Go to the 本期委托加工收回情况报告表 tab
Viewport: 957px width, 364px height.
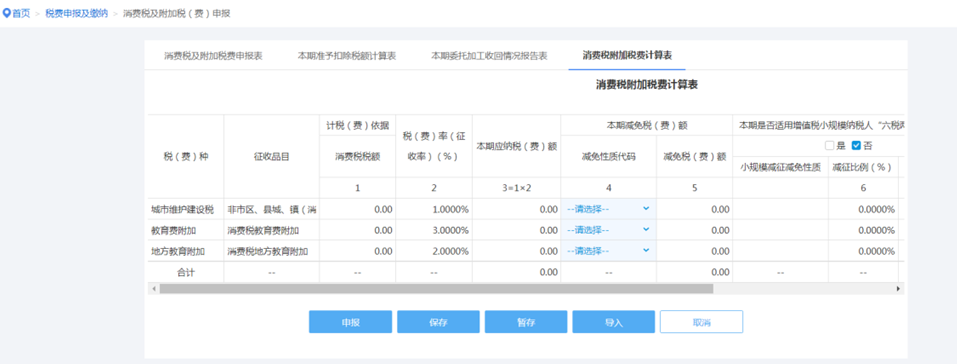click(x=489, y=56)
